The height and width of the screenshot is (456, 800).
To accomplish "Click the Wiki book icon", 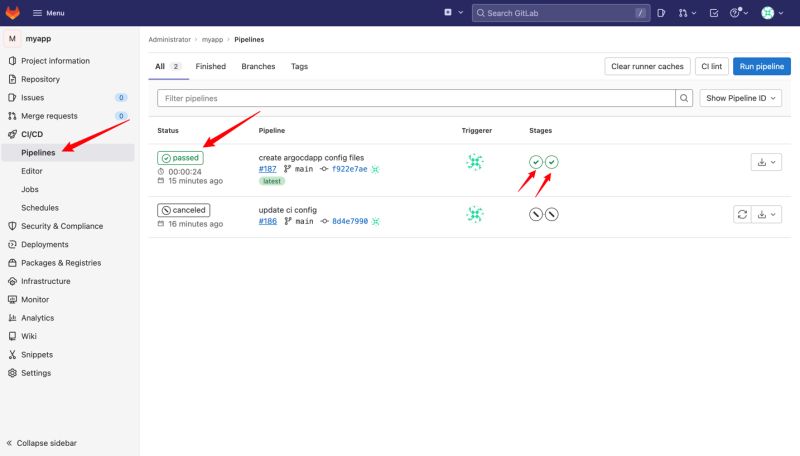I will tap(12, 336).
